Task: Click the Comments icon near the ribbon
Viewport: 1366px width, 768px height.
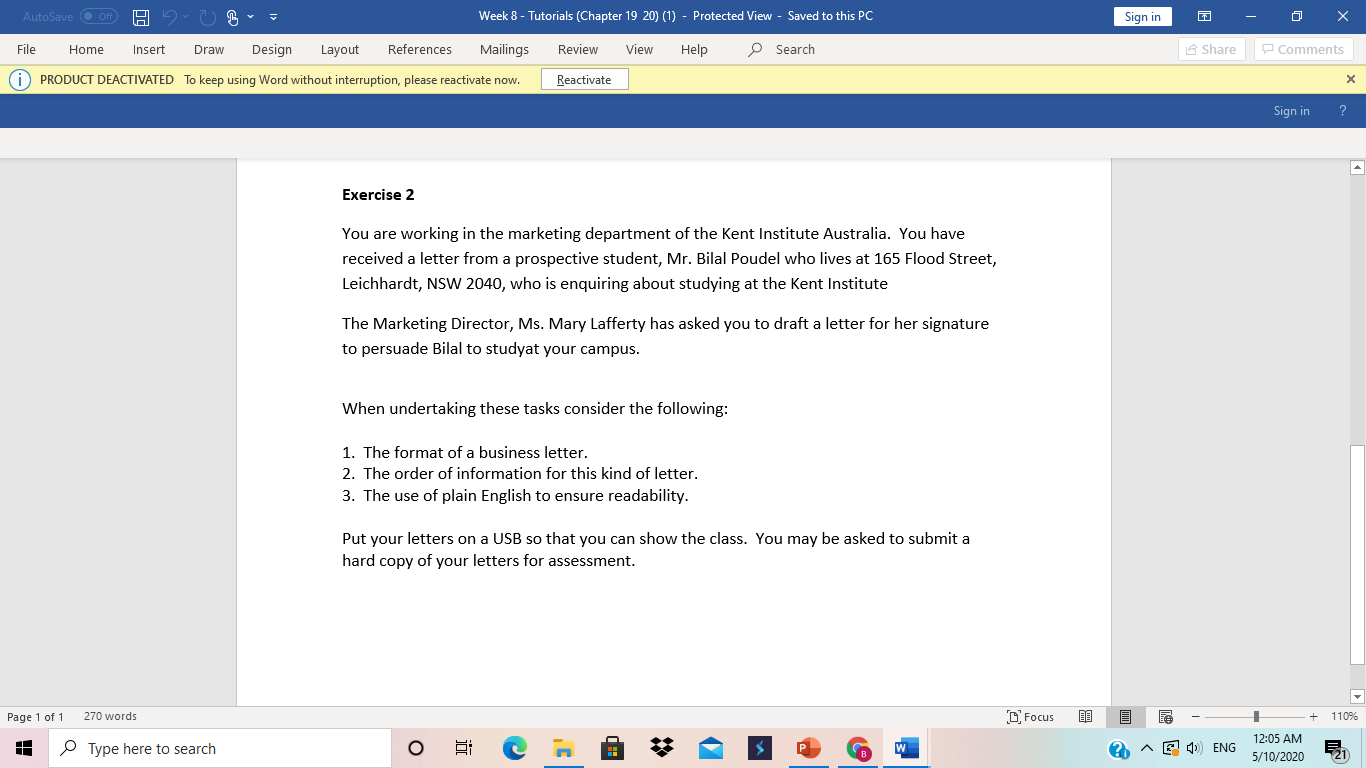Action: point(1303,49)
